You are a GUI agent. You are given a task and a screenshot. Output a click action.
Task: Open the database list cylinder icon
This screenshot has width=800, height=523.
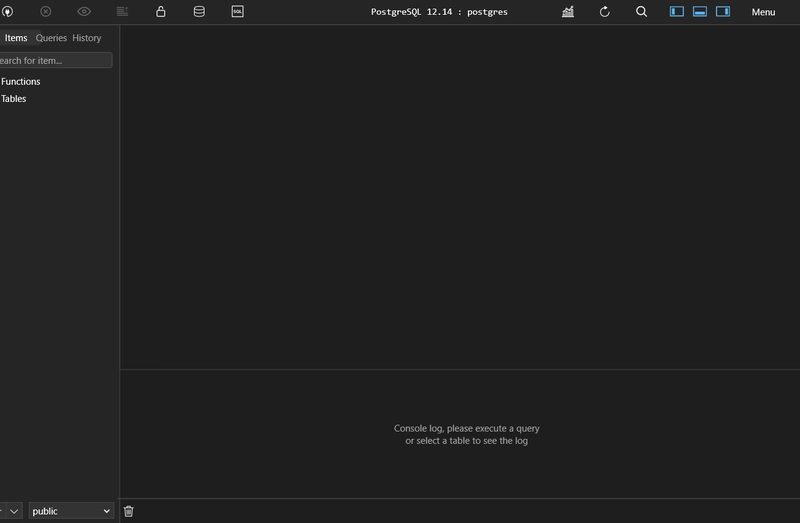(x=199, y=11)
